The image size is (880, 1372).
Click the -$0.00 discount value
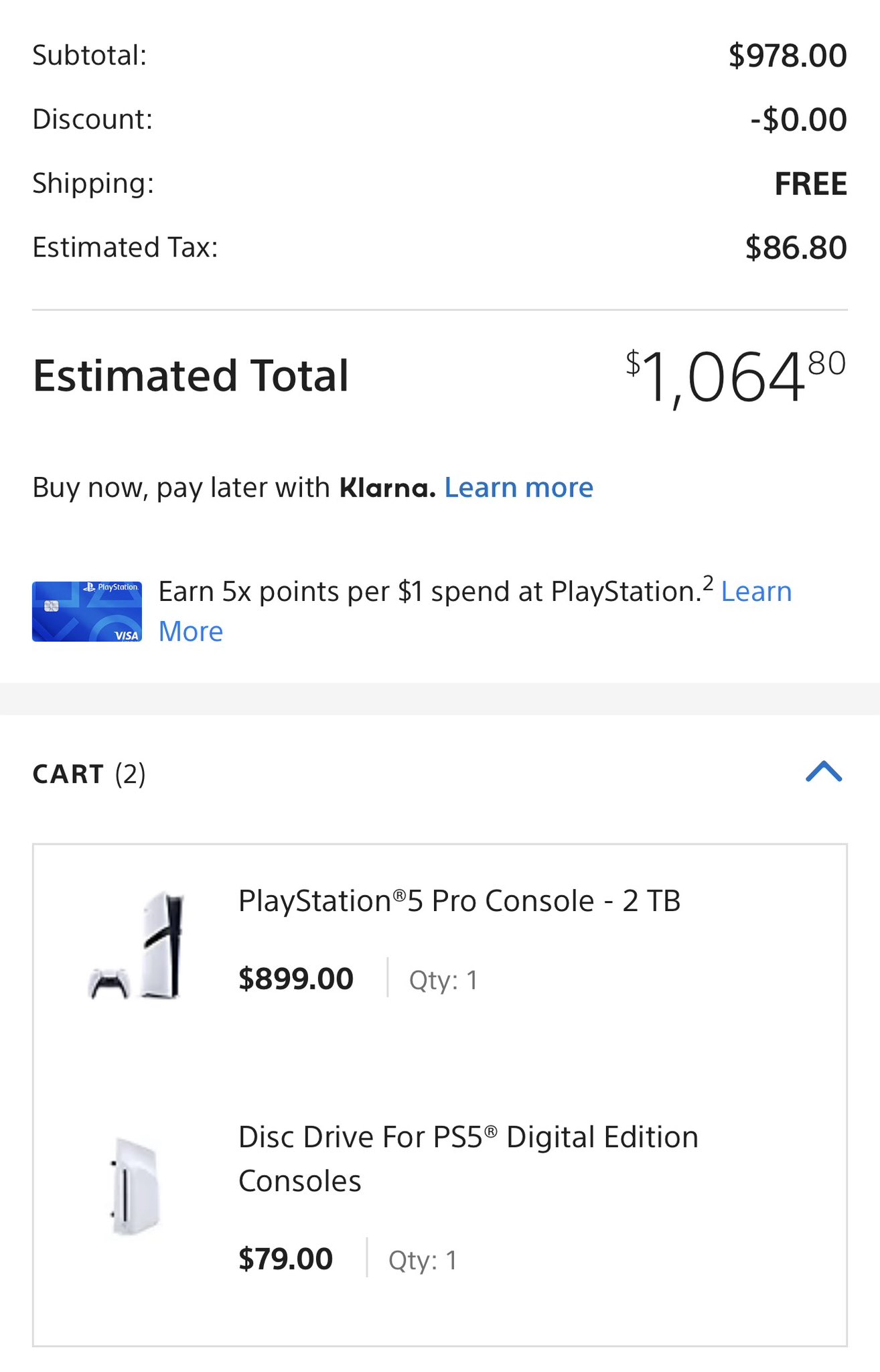(x=798, y=120)
